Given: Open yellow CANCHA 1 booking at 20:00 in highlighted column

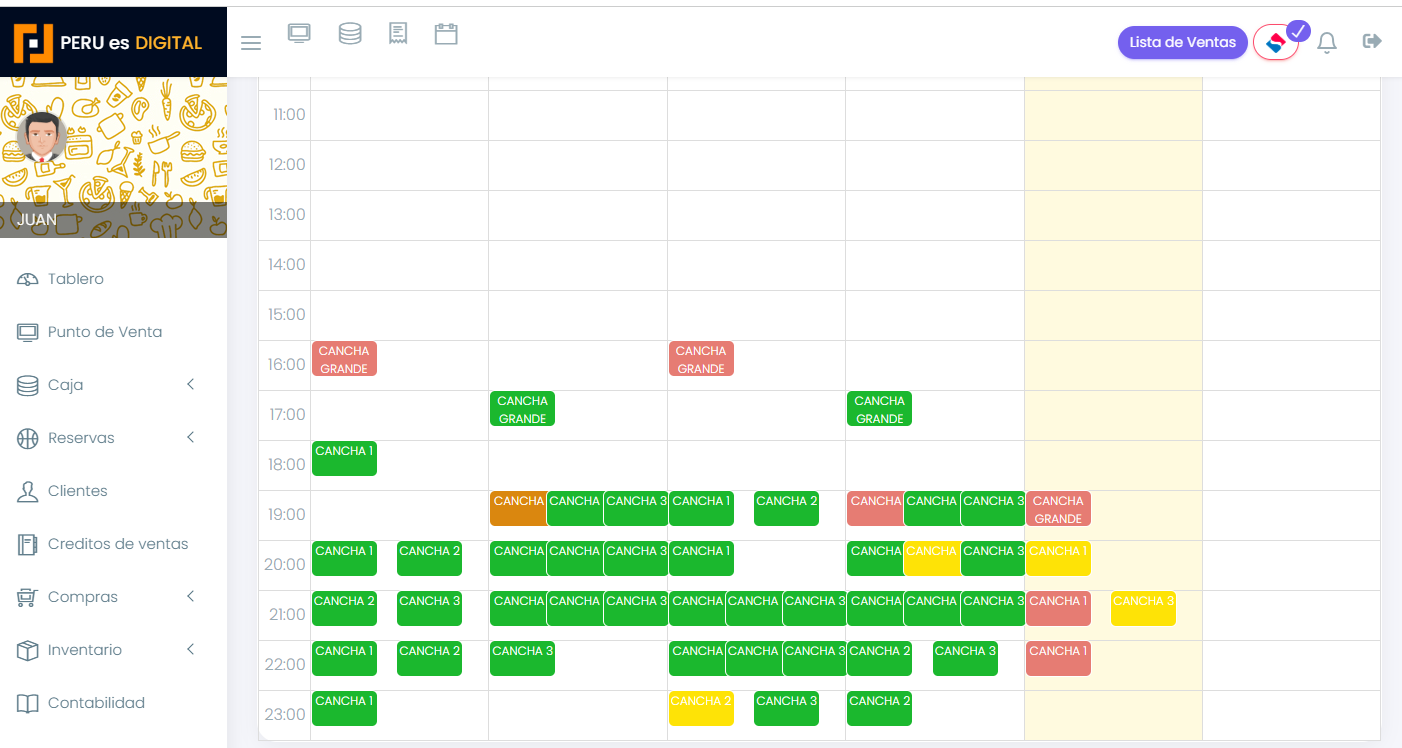Looking at the screenshot, I should click(x=1058, y=559).
